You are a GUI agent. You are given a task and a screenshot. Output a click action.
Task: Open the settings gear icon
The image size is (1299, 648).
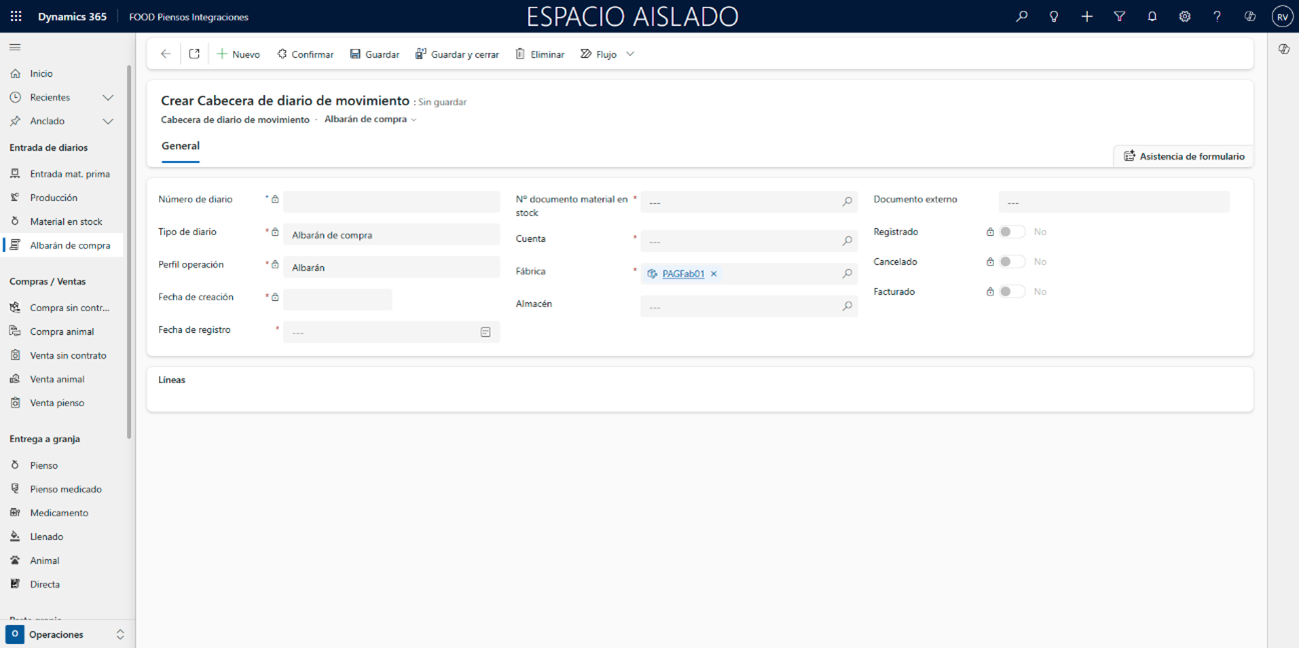coord(1184,17)
